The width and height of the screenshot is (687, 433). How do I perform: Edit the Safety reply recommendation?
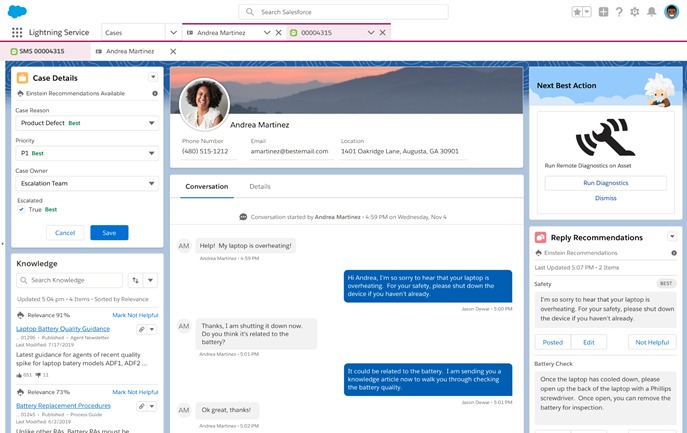(x=589, y=342)
